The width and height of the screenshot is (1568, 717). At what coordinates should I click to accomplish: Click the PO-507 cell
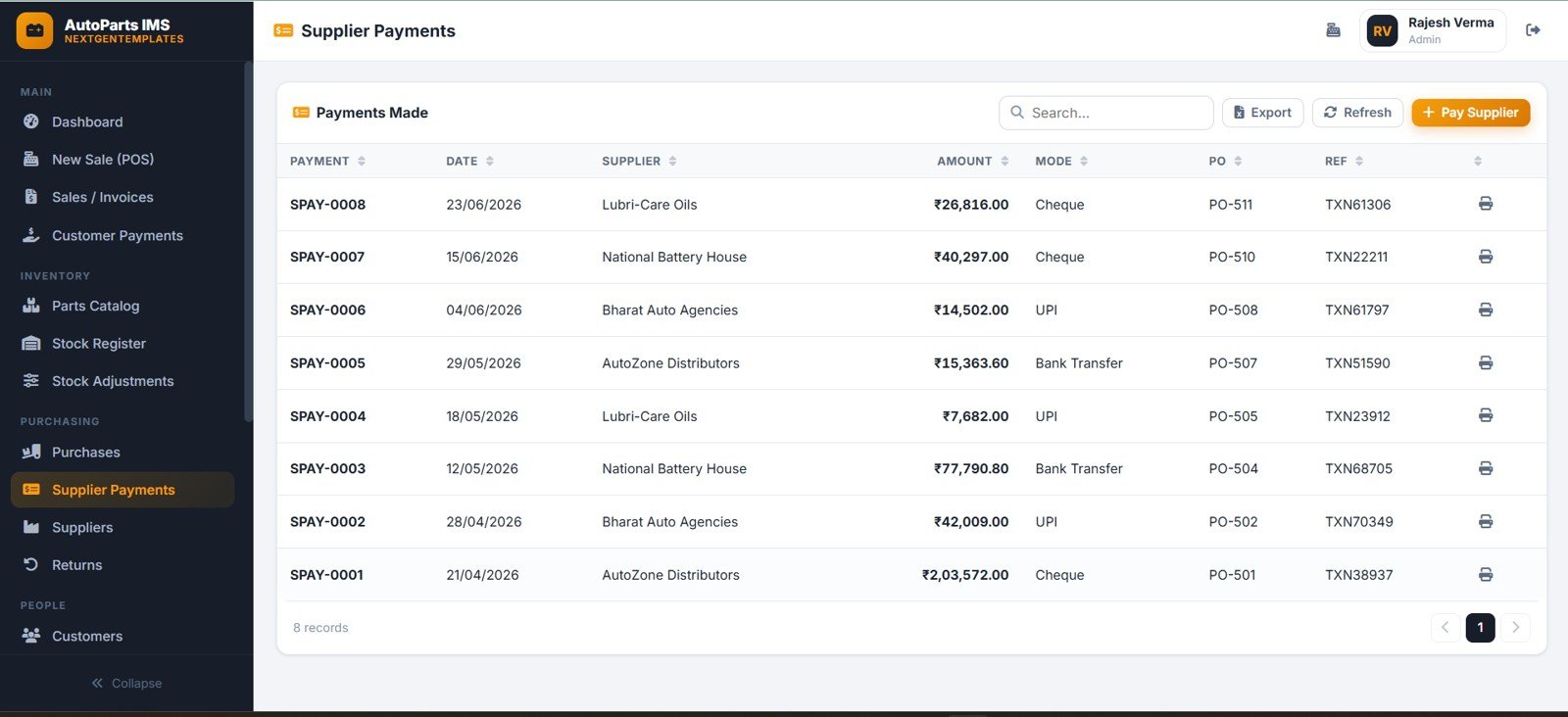(1233, 362)
